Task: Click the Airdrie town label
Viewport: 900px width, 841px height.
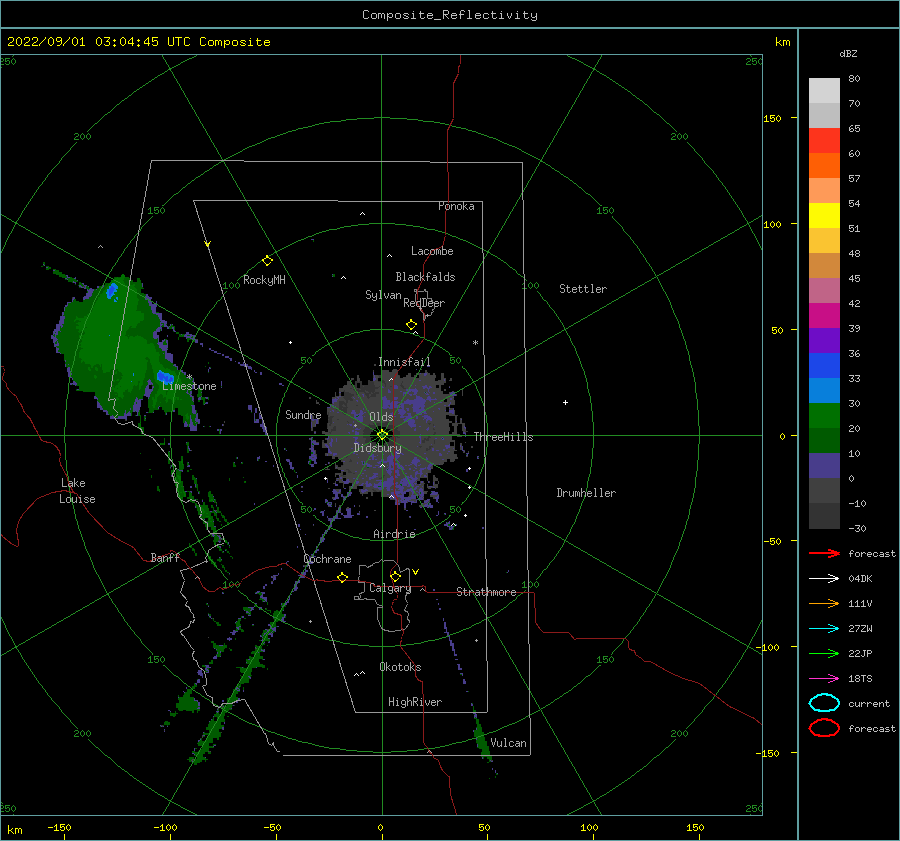Action: click(394, 534)
